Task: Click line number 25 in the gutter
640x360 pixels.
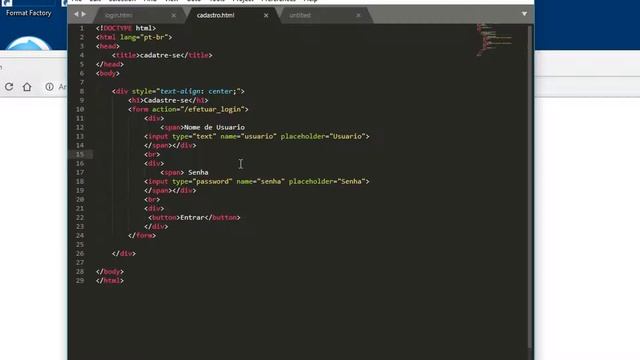Action: 80,244
